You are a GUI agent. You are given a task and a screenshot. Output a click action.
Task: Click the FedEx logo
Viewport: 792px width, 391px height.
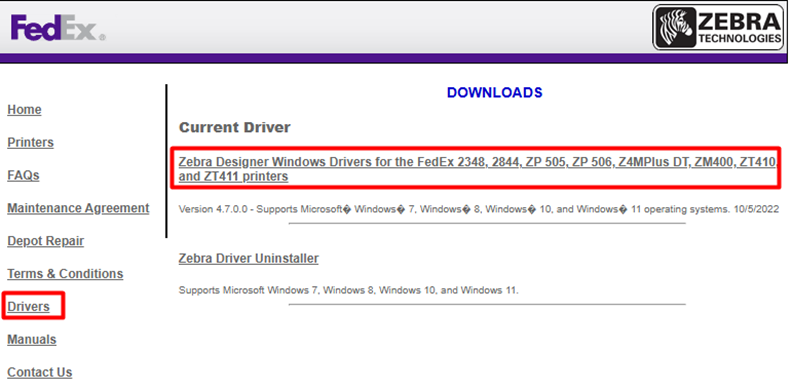pyautogui.click(x=58, y=28)
